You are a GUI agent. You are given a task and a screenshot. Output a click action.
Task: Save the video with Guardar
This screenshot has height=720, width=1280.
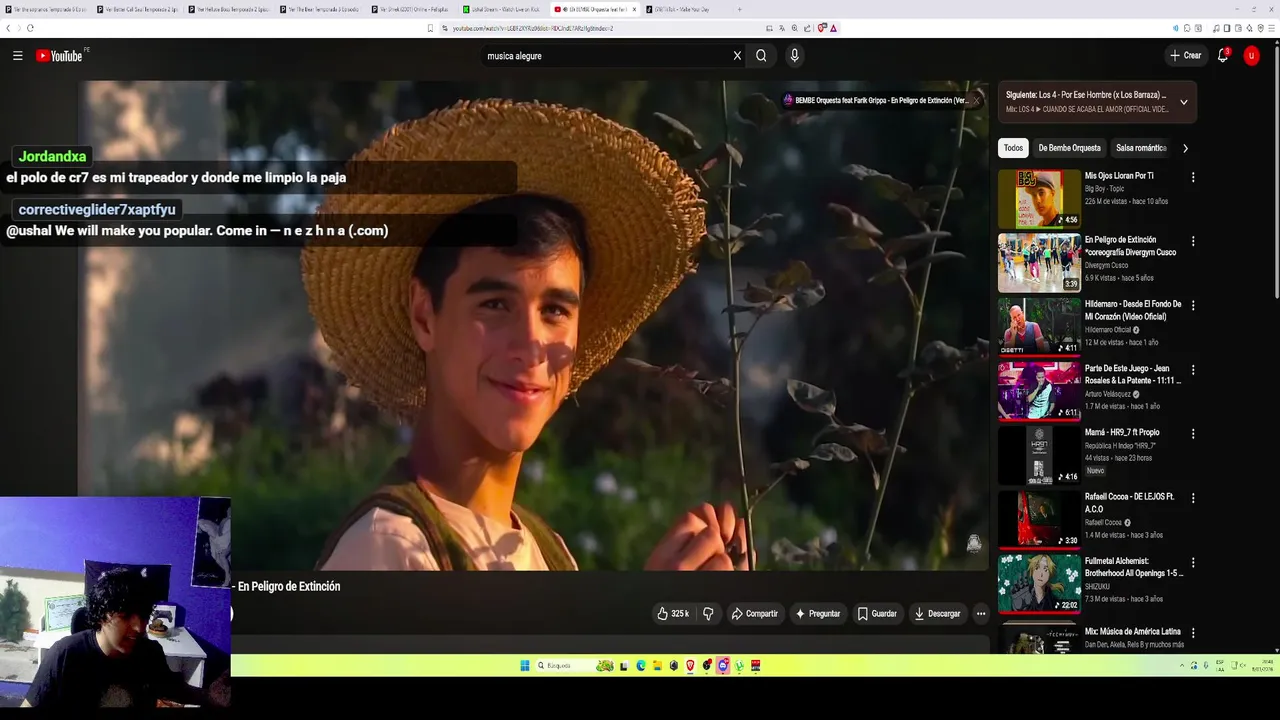point(877,614)
